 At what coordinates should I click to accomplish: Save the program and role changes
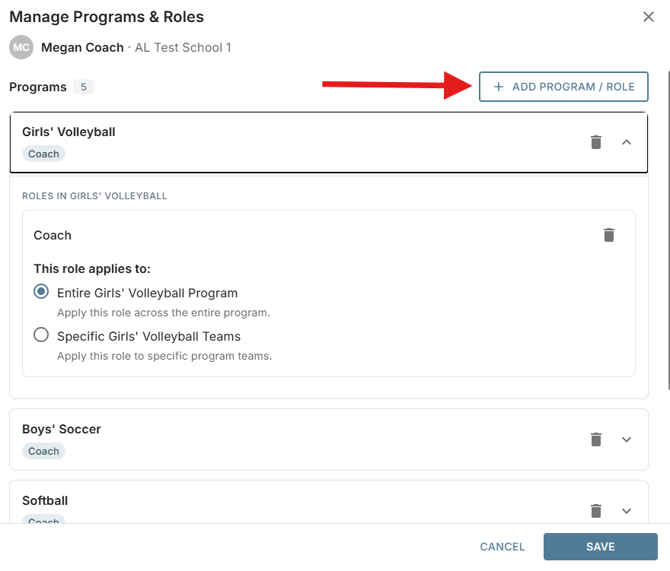(x=600, y=546)
